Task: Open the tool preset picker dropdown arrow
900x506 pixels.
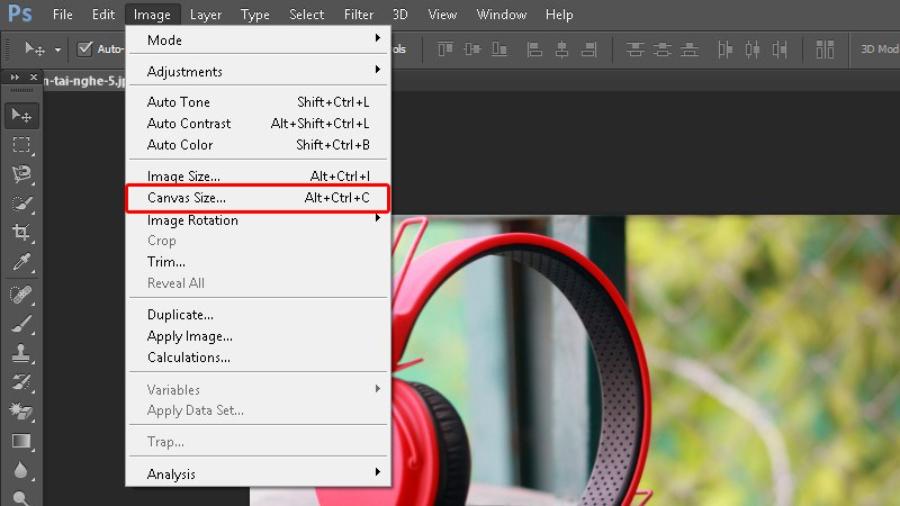Action: tap(57, 50)
